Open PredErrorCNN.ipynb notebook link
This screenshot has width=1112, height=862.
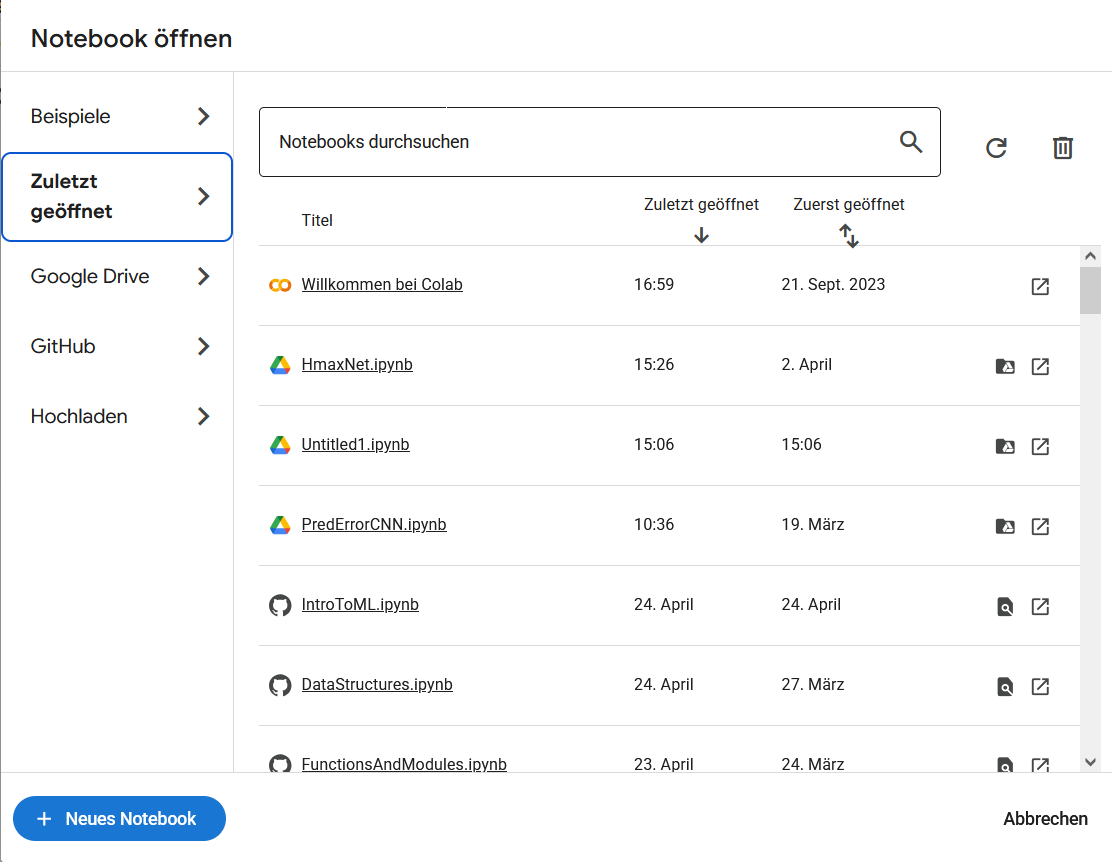[x=374, y=525]
